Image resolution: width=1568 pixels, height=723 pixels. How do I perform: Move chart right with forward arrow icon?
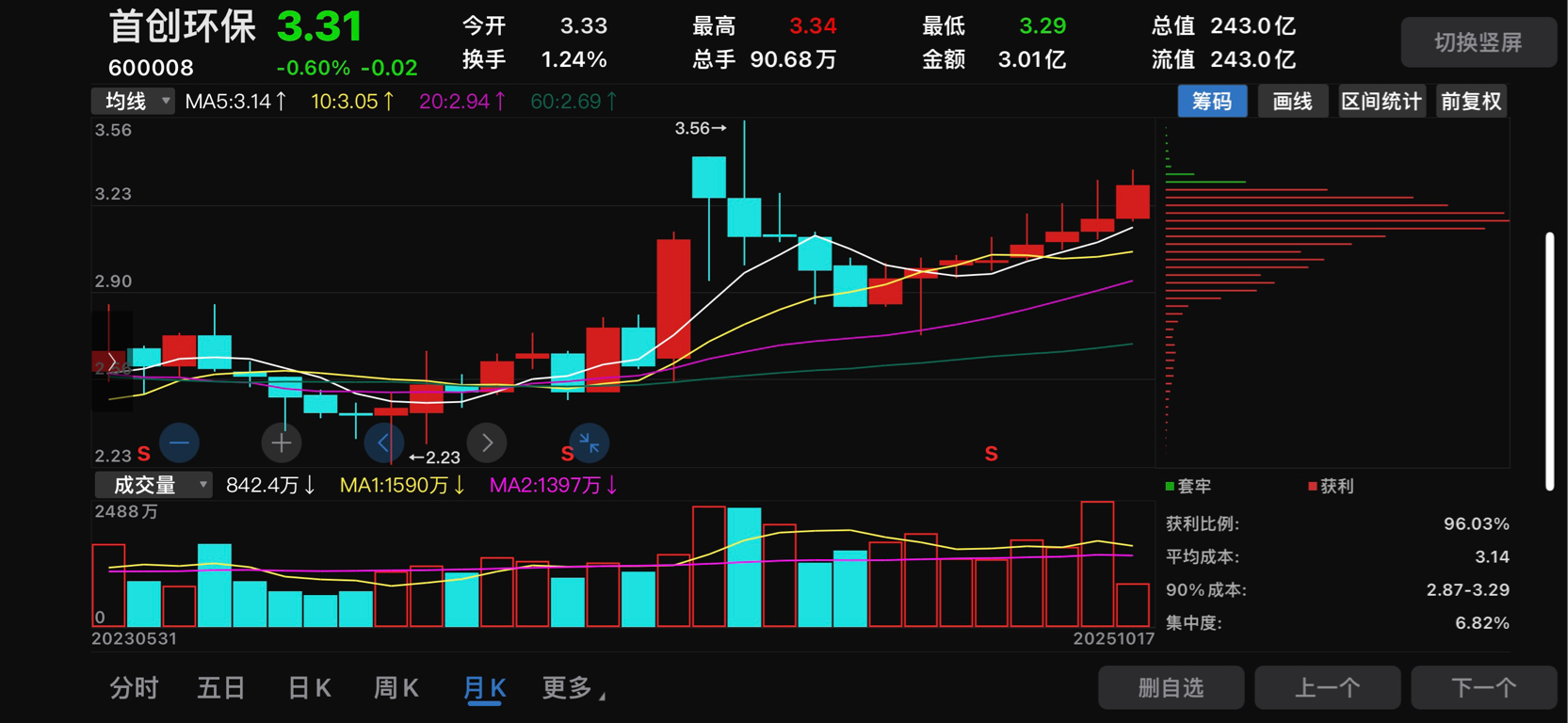coord(487,442)
